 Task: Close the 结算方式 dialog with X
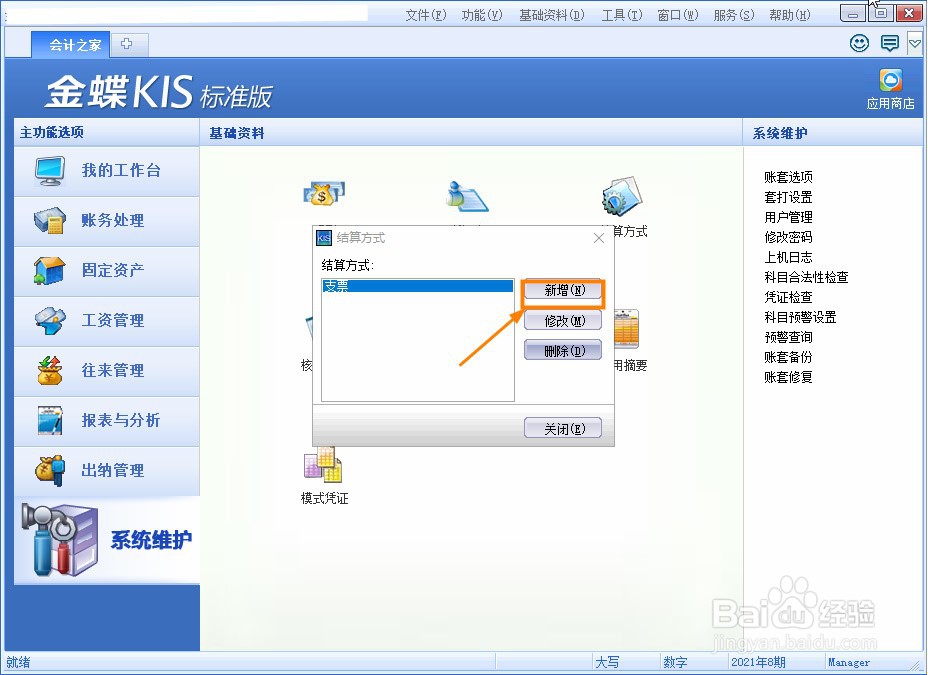[x=599, y=238]
